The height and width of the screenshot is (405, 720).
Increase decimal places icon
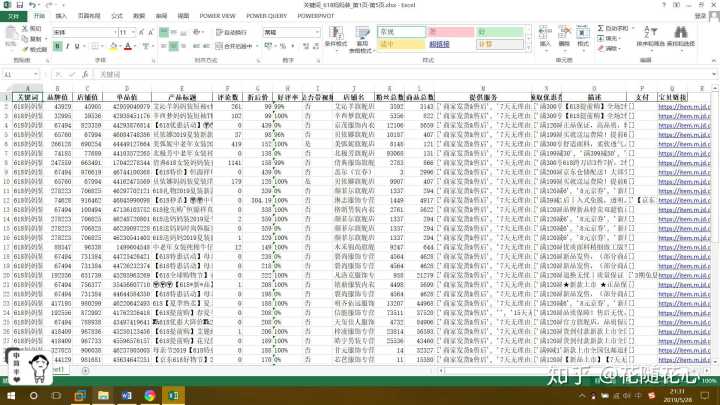306,46
